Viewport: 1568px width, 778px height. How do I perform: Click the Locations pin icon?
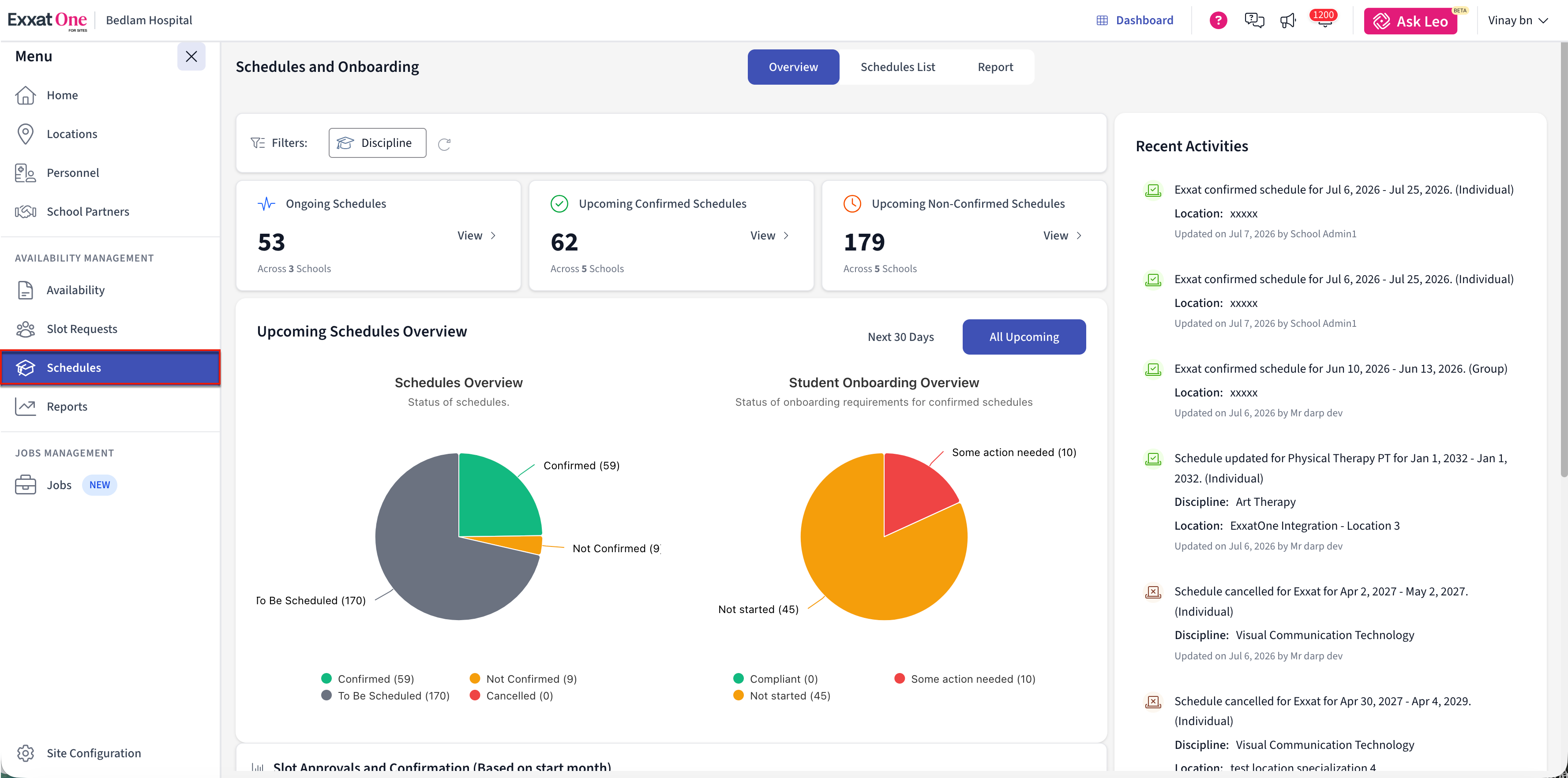tap(25, 134)
